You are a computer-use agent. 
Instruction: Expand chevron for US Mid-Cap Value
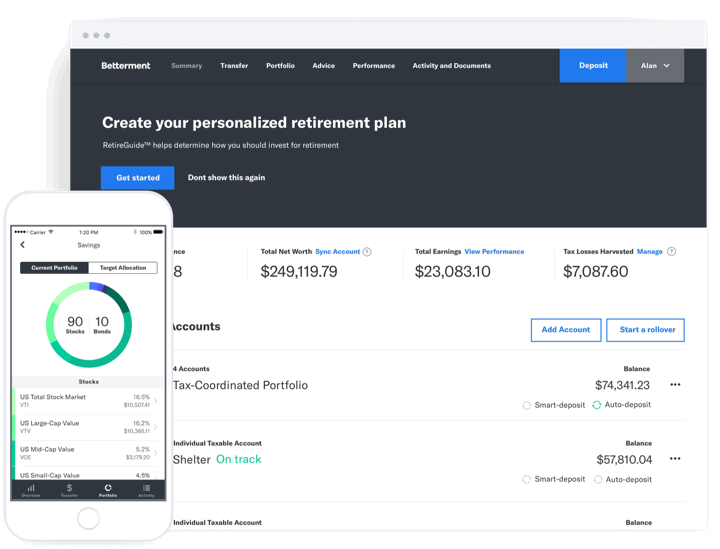[156, 453]
